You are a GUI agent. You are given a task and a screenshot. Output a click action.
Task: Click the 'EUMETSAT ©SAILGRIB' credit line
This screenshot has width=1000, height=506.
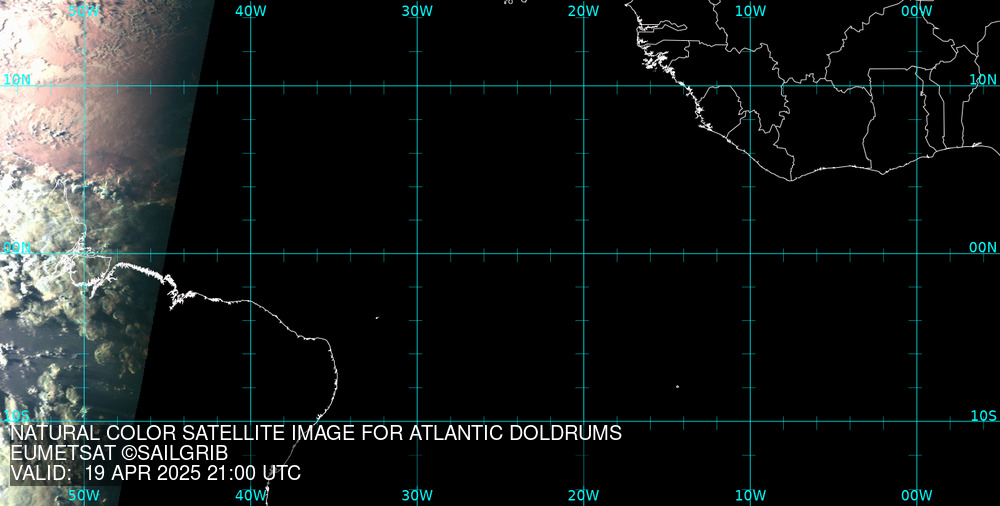119,454
